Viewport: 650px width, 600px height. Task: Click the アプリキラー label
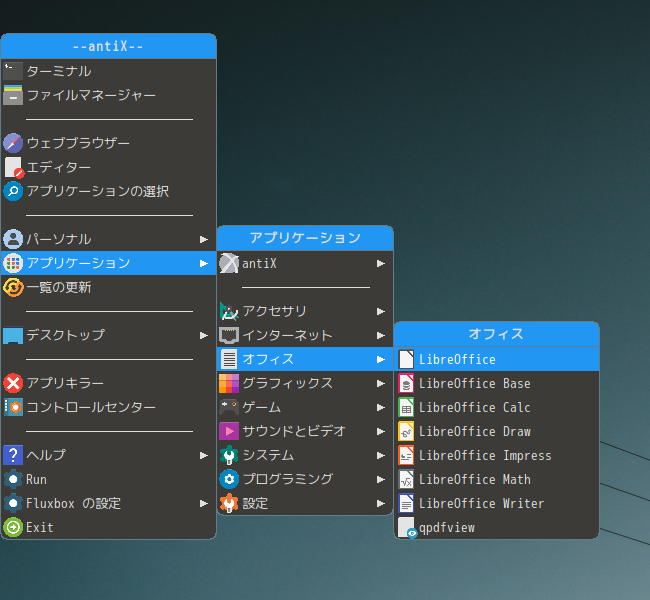coord(65,383)
